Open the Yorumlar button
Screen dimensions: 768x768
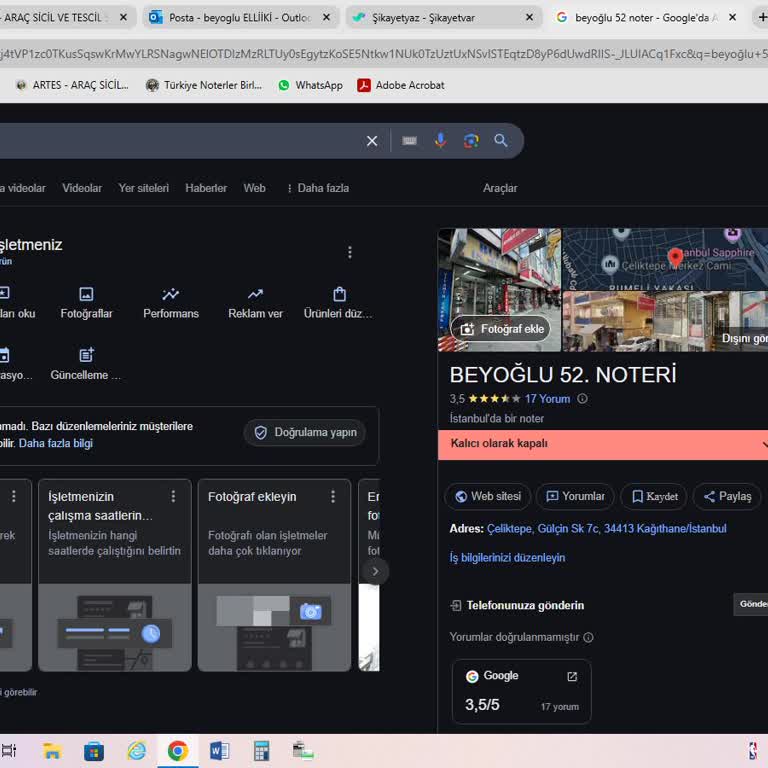tap(575, 497)
